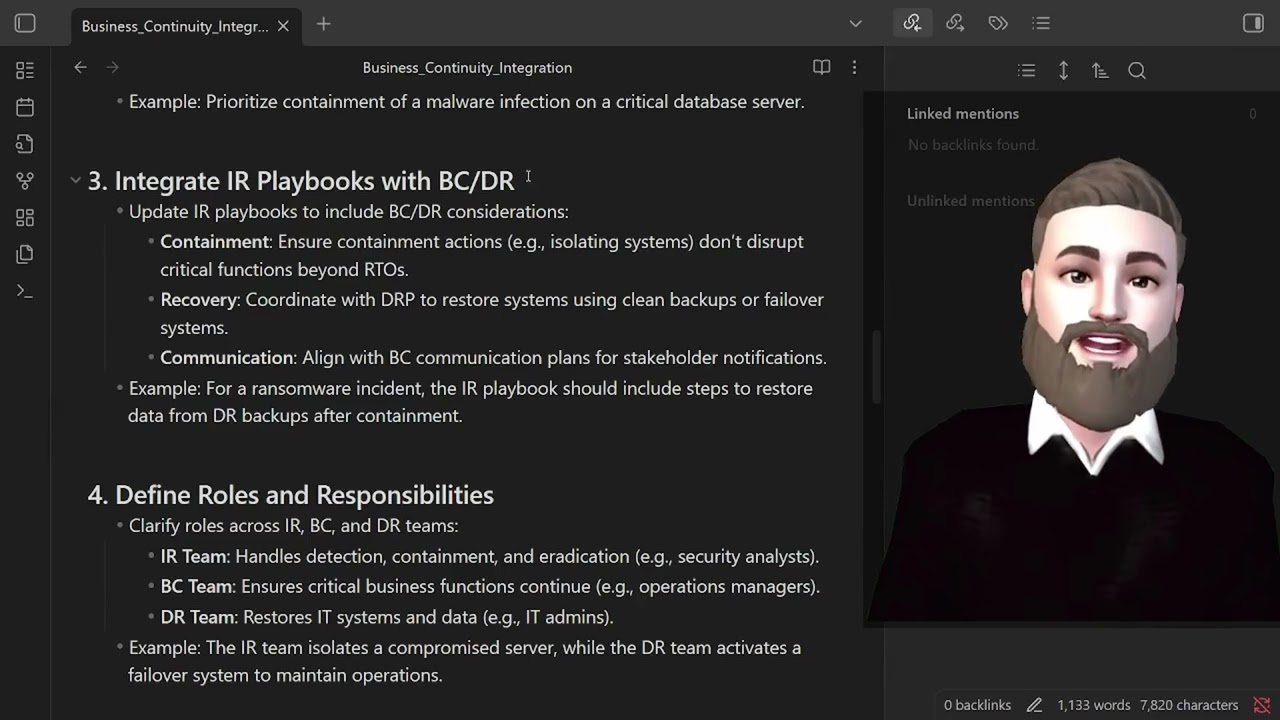1280x720 pixels.
Task: Click the bold text 'DR Team'
Action: tap(198, 618)
